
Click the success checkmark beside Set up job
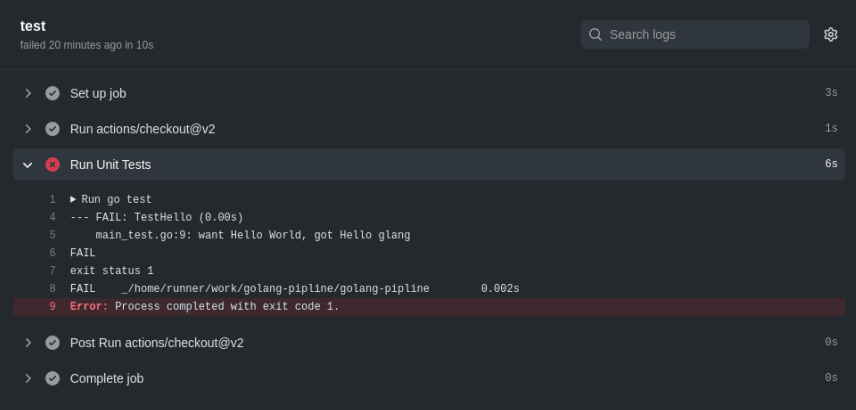[x=53, y=93]
